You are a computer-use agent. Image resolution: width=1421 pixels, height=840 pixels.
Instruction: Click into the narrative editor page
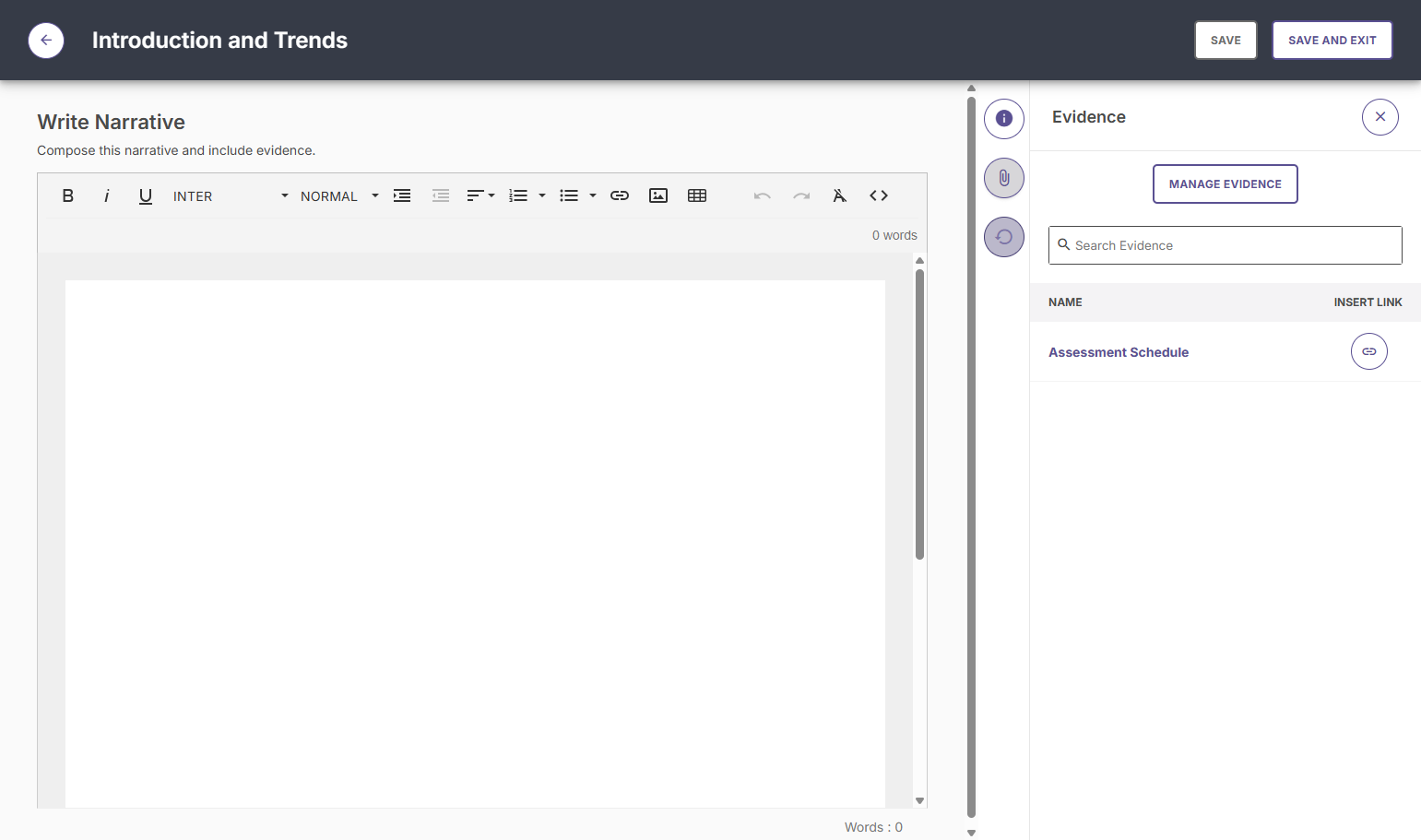click(x=475, y=543)
